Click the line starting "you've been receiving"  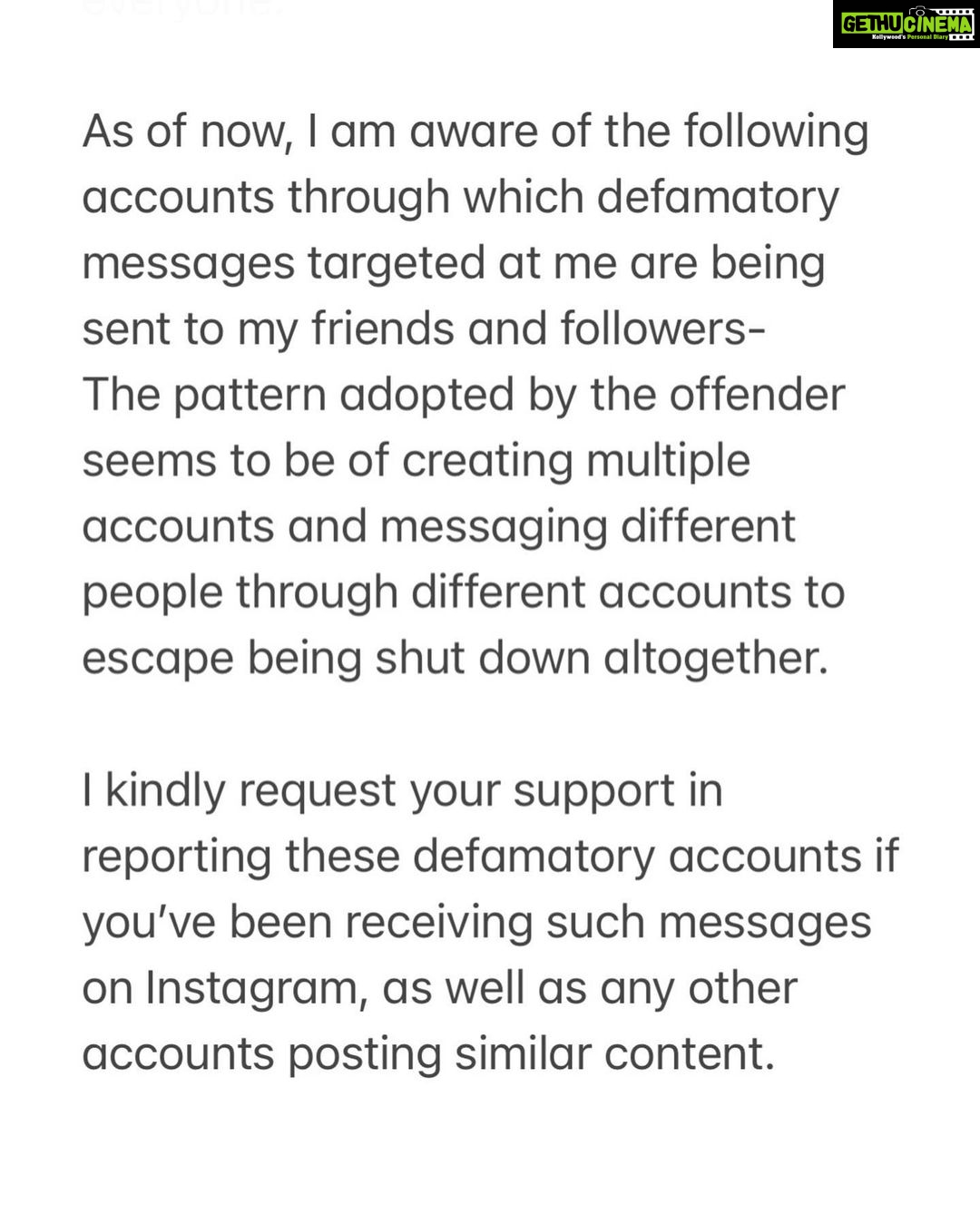pyautogui.click(x=476, y=922)
